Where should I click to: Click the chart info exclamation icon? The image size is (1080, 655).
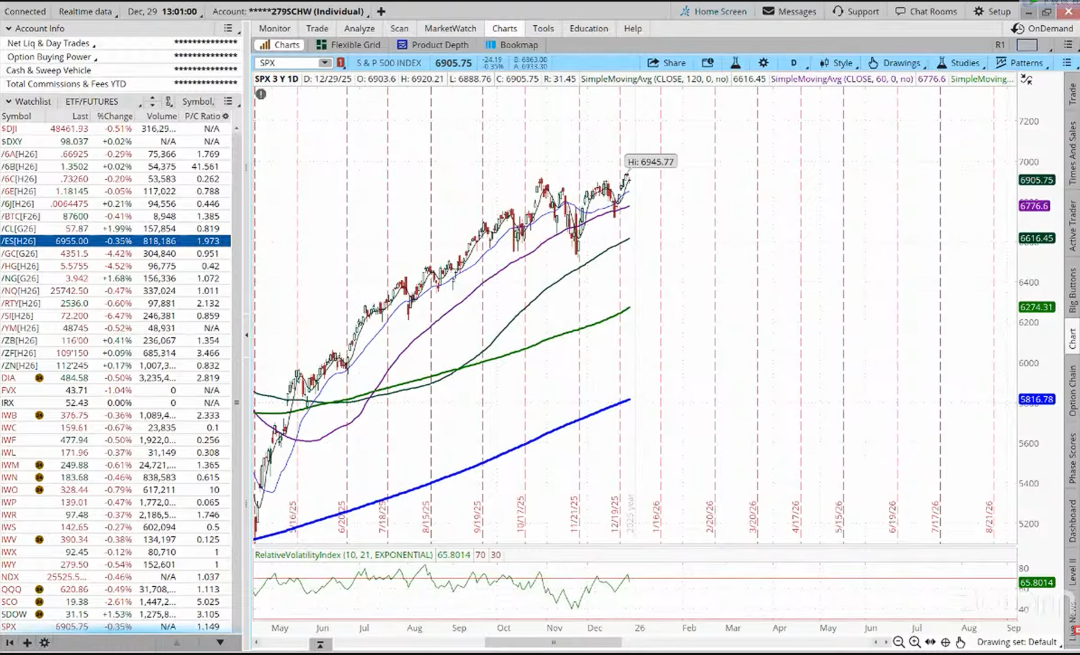pyautogui.click(x=261, y=94)
